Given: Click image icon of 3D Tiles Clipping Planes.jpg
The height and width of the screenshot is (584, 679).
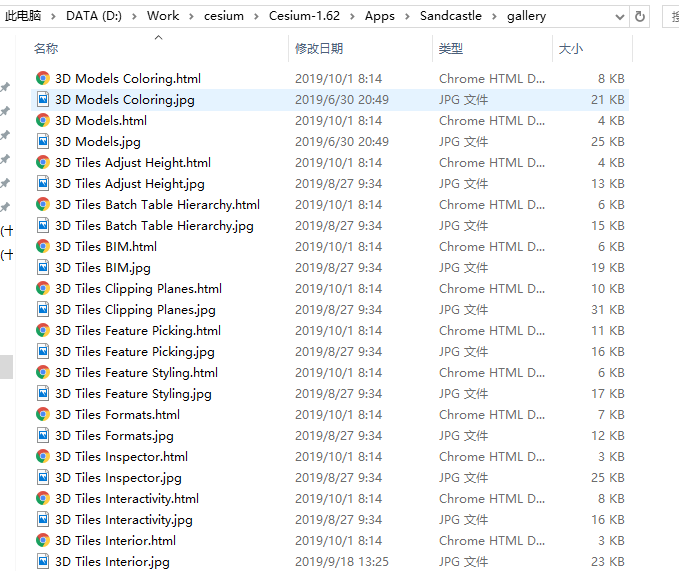Looking at the screenshot, I should tap(42, 310).
